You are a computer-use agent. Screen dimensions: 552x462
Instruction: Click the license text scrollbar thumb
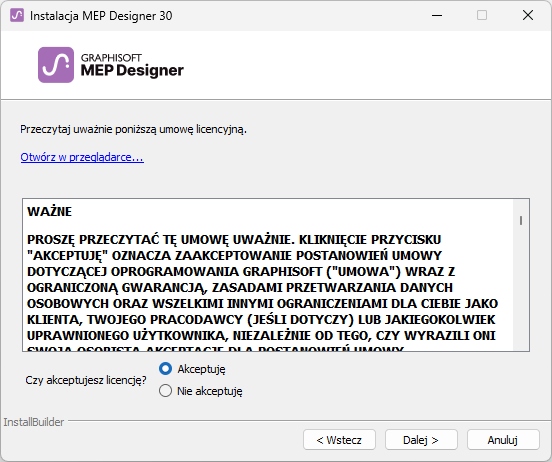click(x=521, y=220)
